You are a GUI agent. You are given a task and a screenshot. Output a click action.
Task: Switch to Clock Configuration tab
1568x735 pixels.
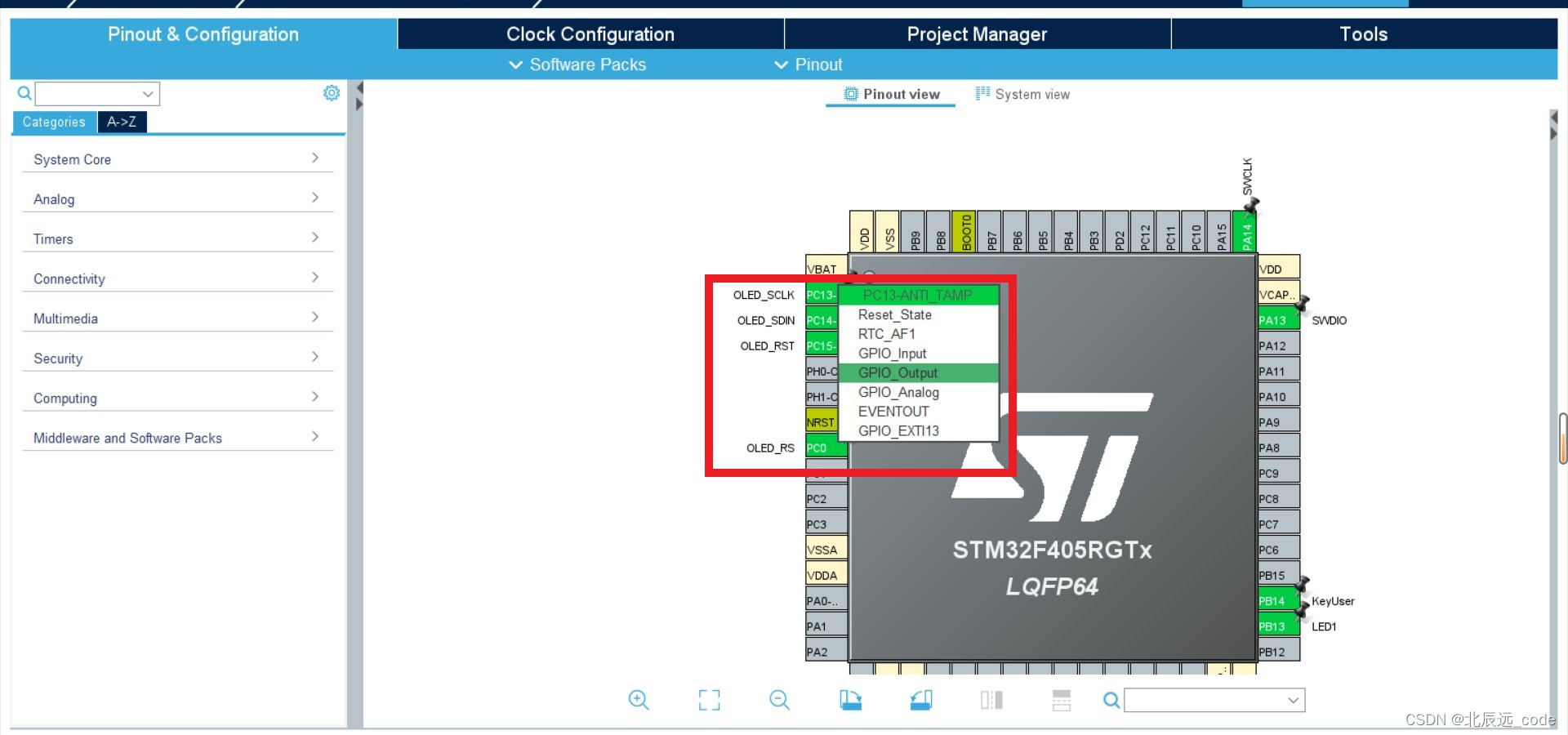tap(590, 34)
